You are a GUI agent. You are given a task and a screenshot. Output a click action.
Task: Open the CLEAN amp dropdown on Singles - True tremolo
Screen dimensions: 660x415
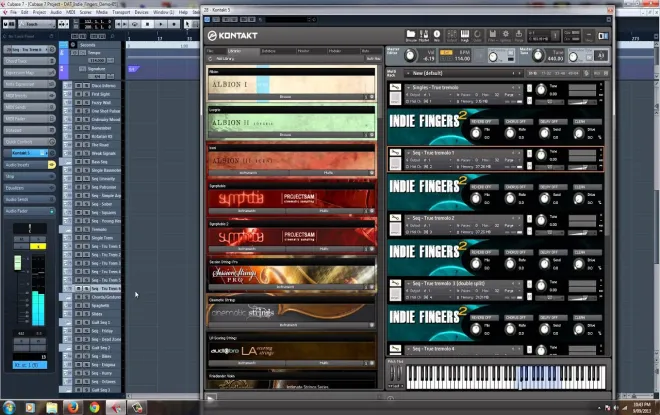(587, 122)
